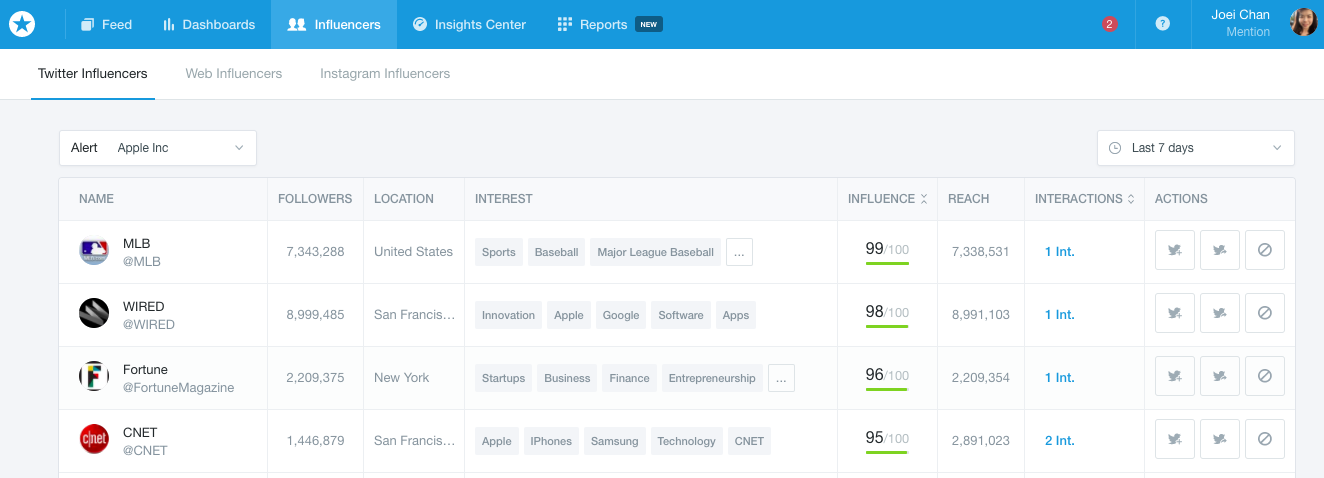Click the follower count 7,343,288
The height and width of the screenshot is (478, 1324).
coord(315,252)
